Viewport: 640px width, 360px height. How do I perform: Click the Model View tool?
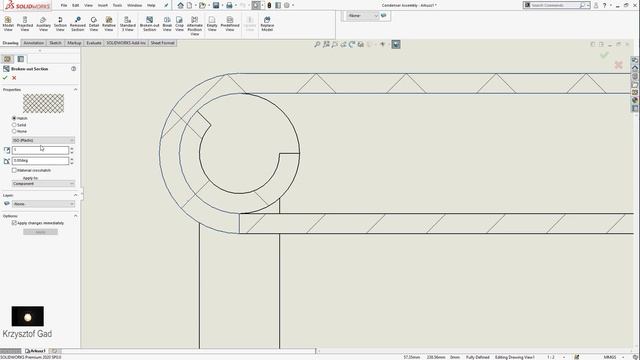[x=8, y=24]
